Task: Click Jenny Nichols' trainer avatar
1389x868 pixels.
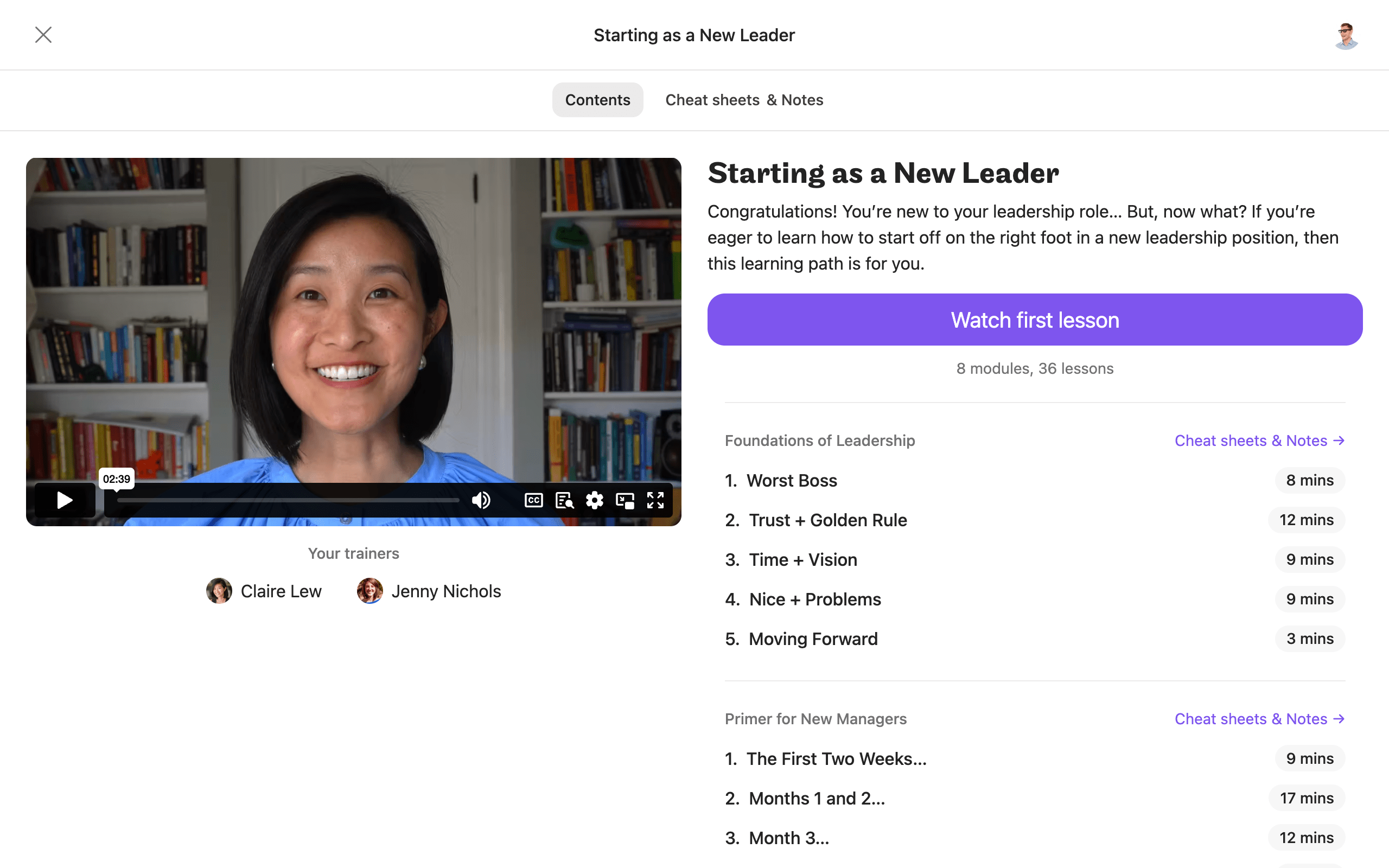Action: click(369, 591)
